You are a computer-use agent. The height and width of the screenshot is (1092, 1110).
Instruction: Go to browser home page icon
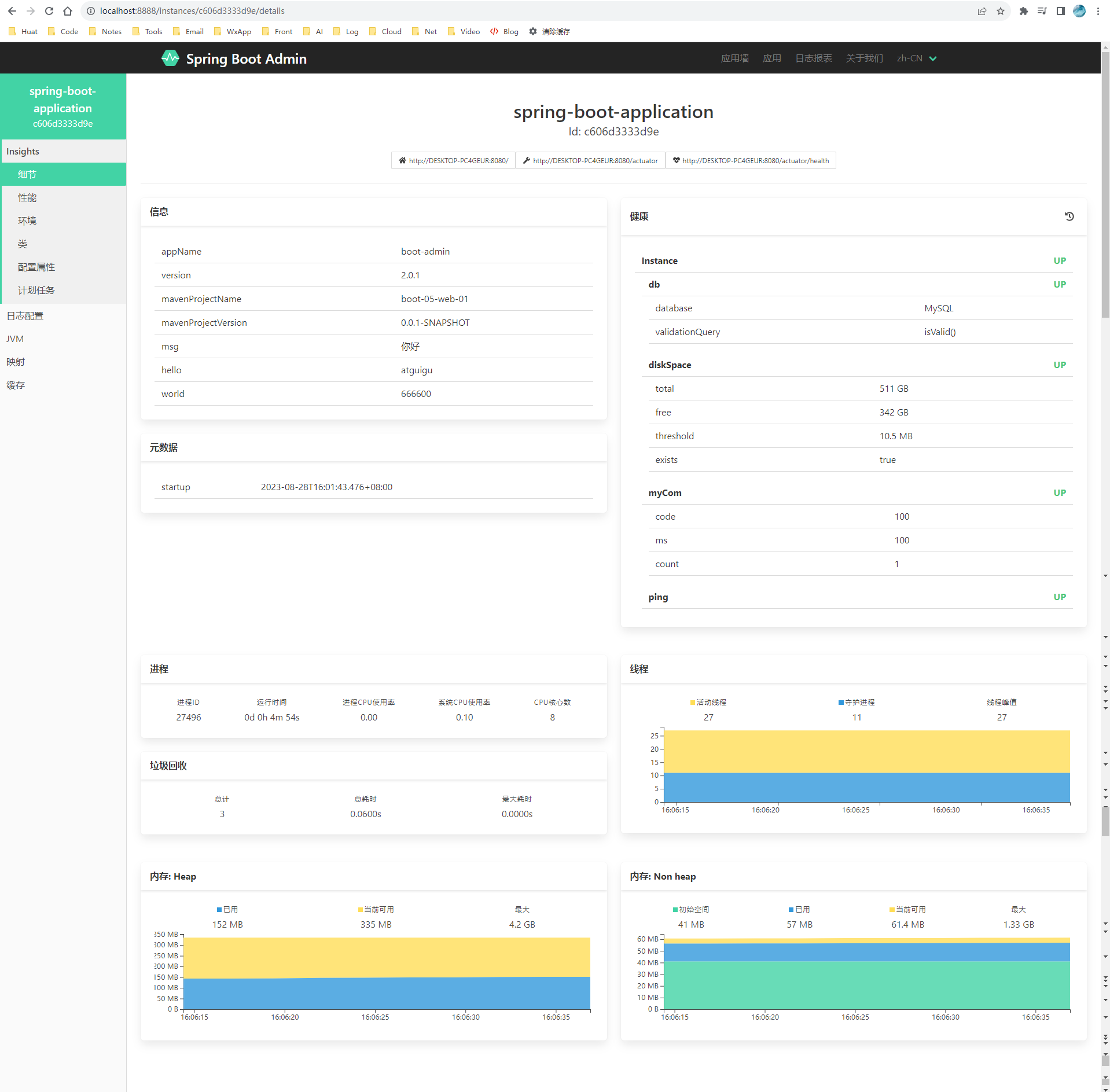[x=68, y=11]
